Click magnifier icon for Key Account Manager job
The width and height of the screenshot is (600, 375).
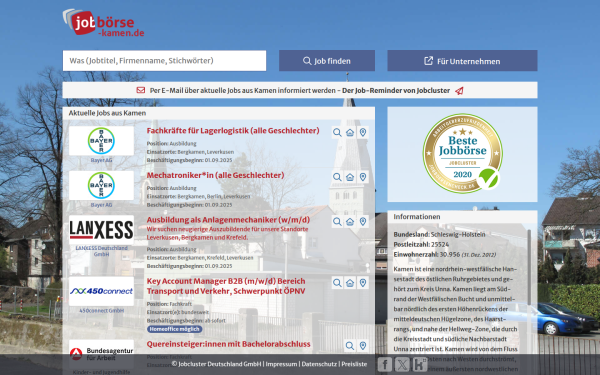click(x=337, y=283)
